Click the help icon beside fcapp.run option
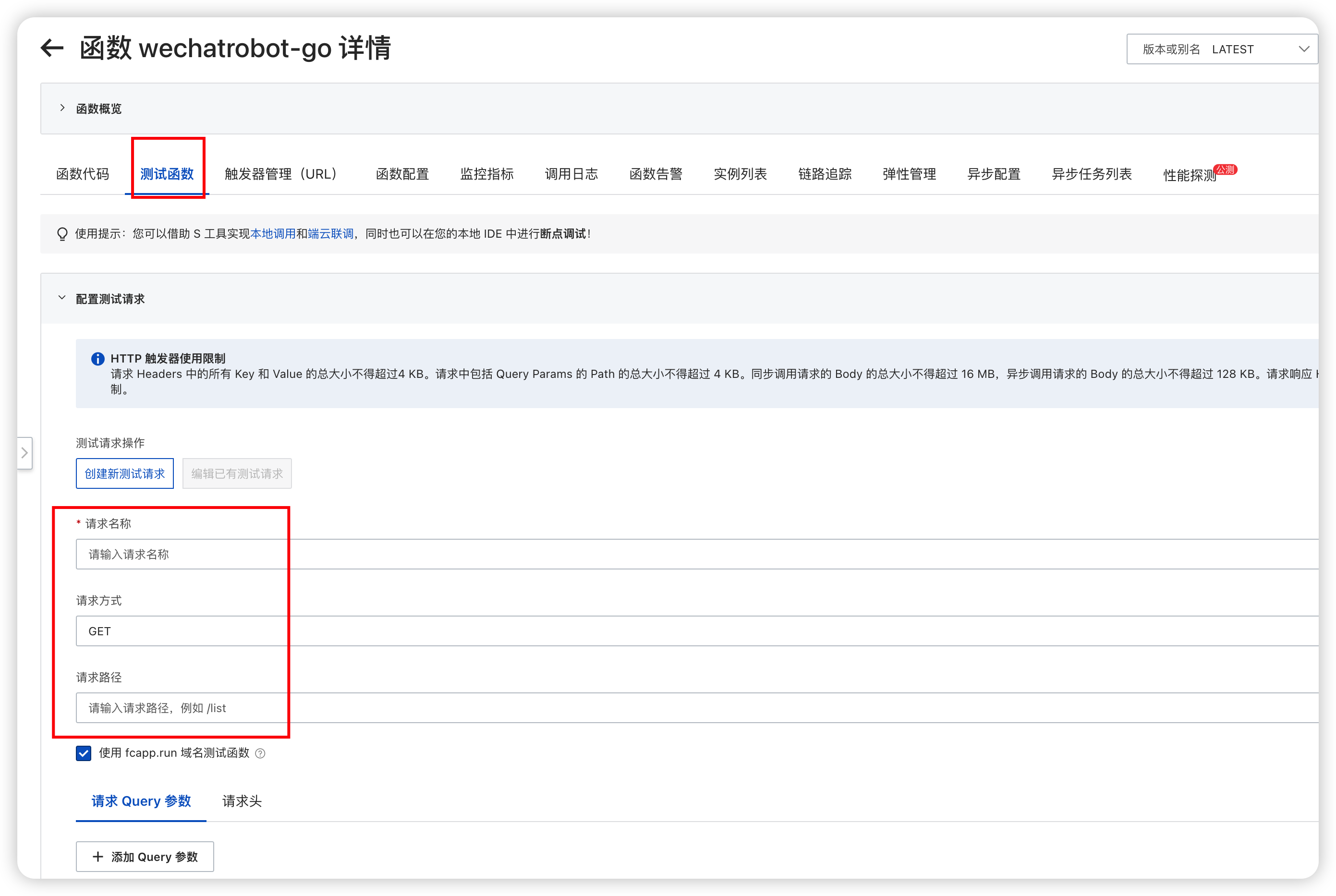Viewport: 1336px width, 896px height. (x=260, y=753)
